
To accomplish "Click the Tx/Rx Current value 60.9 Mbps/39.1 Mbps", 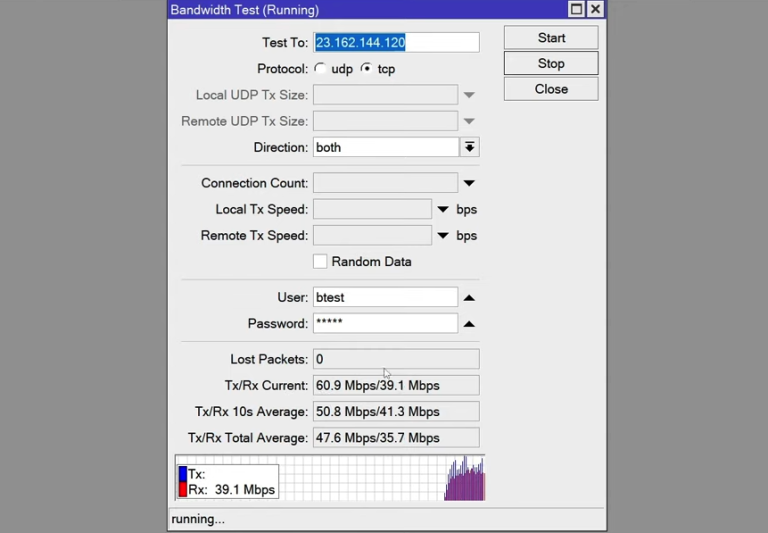I will click(x=396, y=386).
